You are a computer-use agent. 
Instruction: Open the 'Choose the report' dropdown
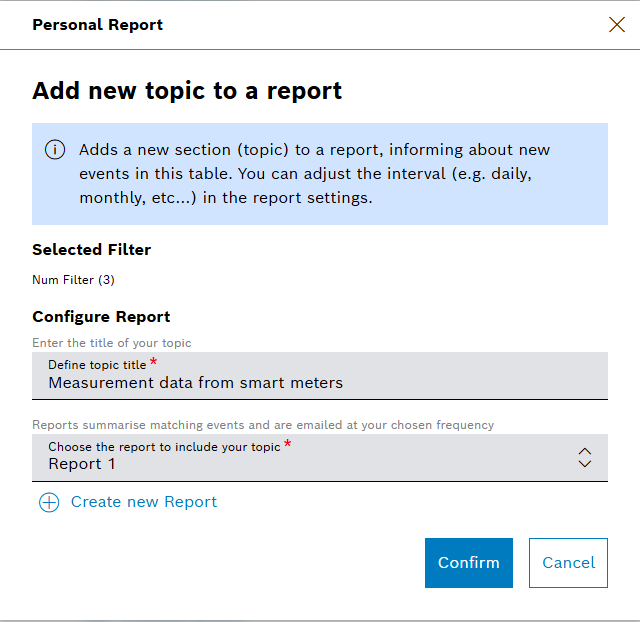pos(320,457)
